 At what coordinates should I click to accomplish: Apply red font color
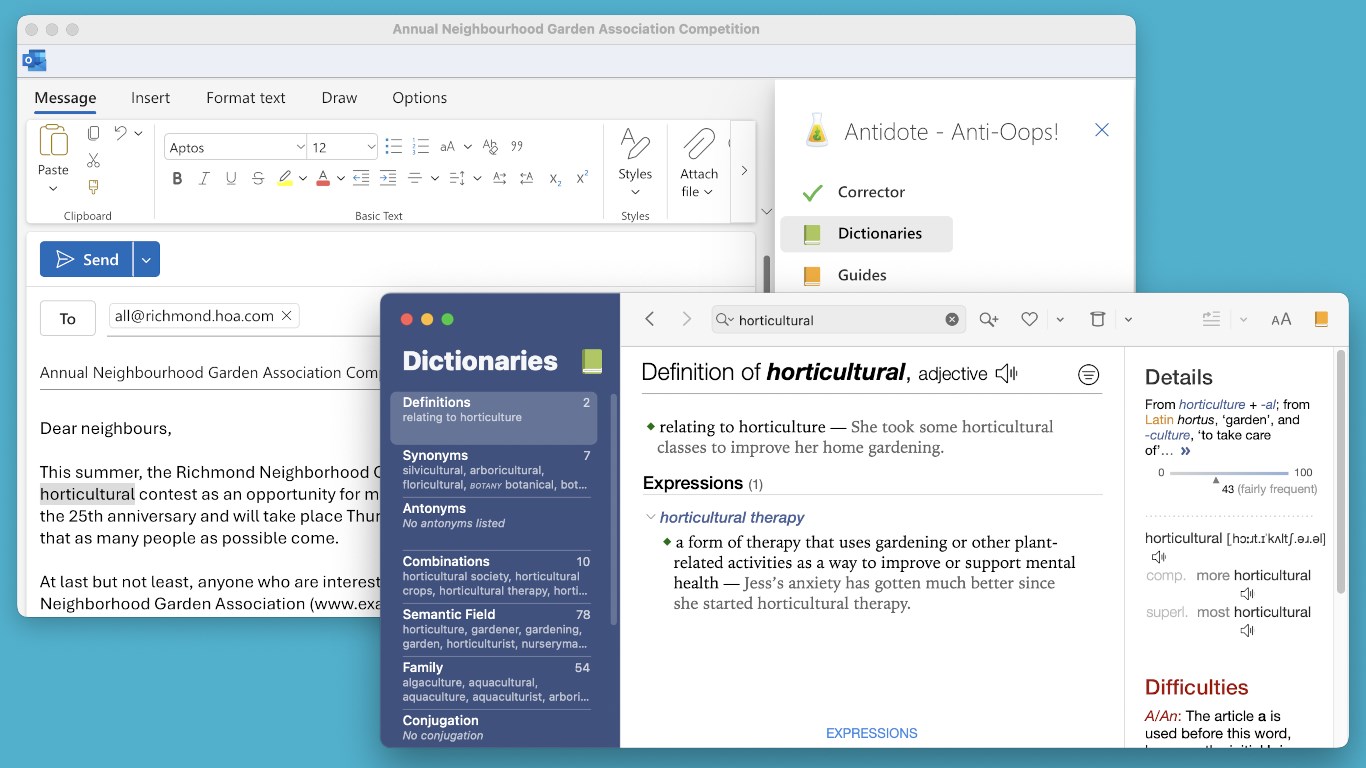point(323,178)
